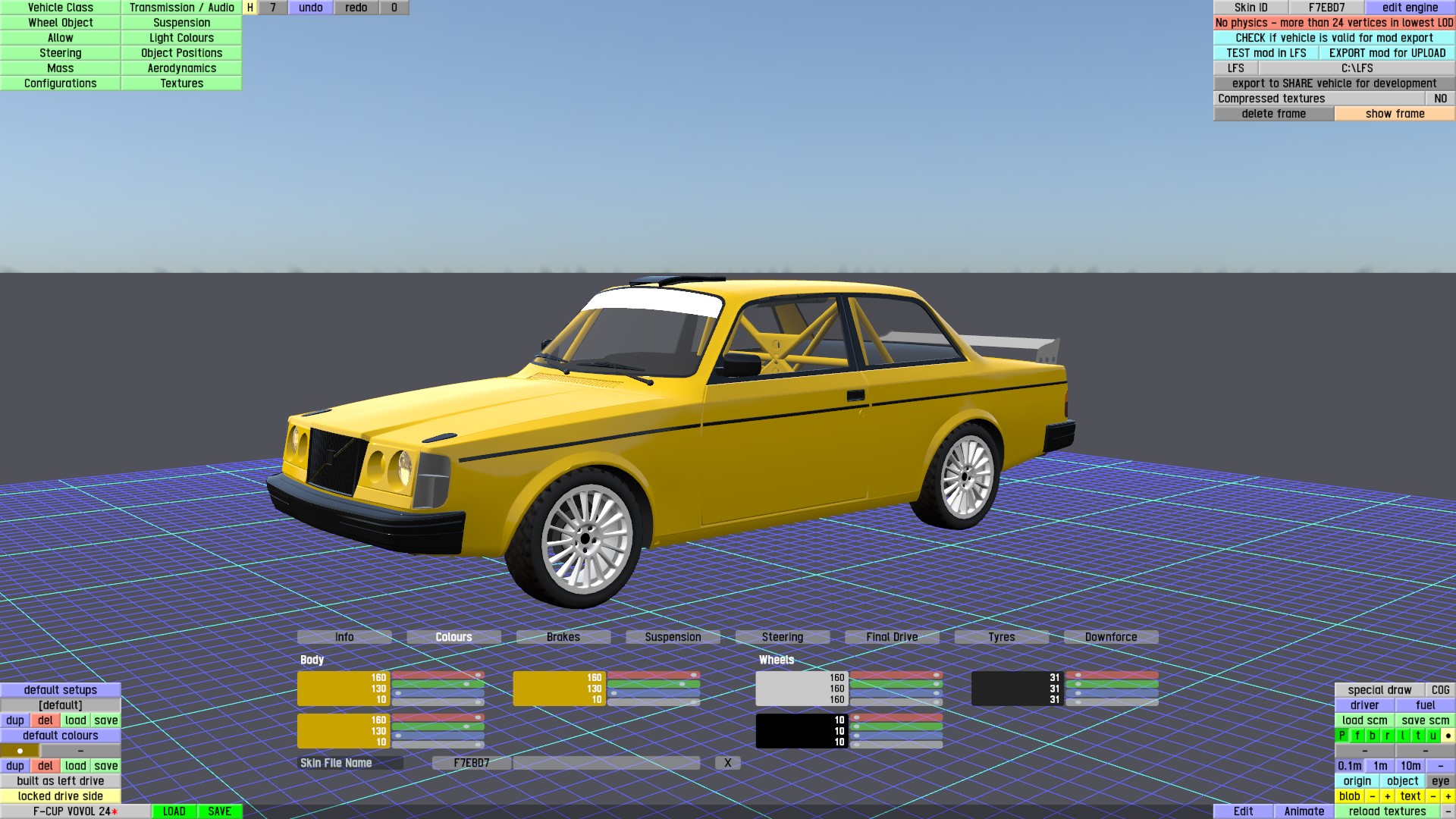
Task: Adjust red slider of first Body colour
Action: point(438,675)
